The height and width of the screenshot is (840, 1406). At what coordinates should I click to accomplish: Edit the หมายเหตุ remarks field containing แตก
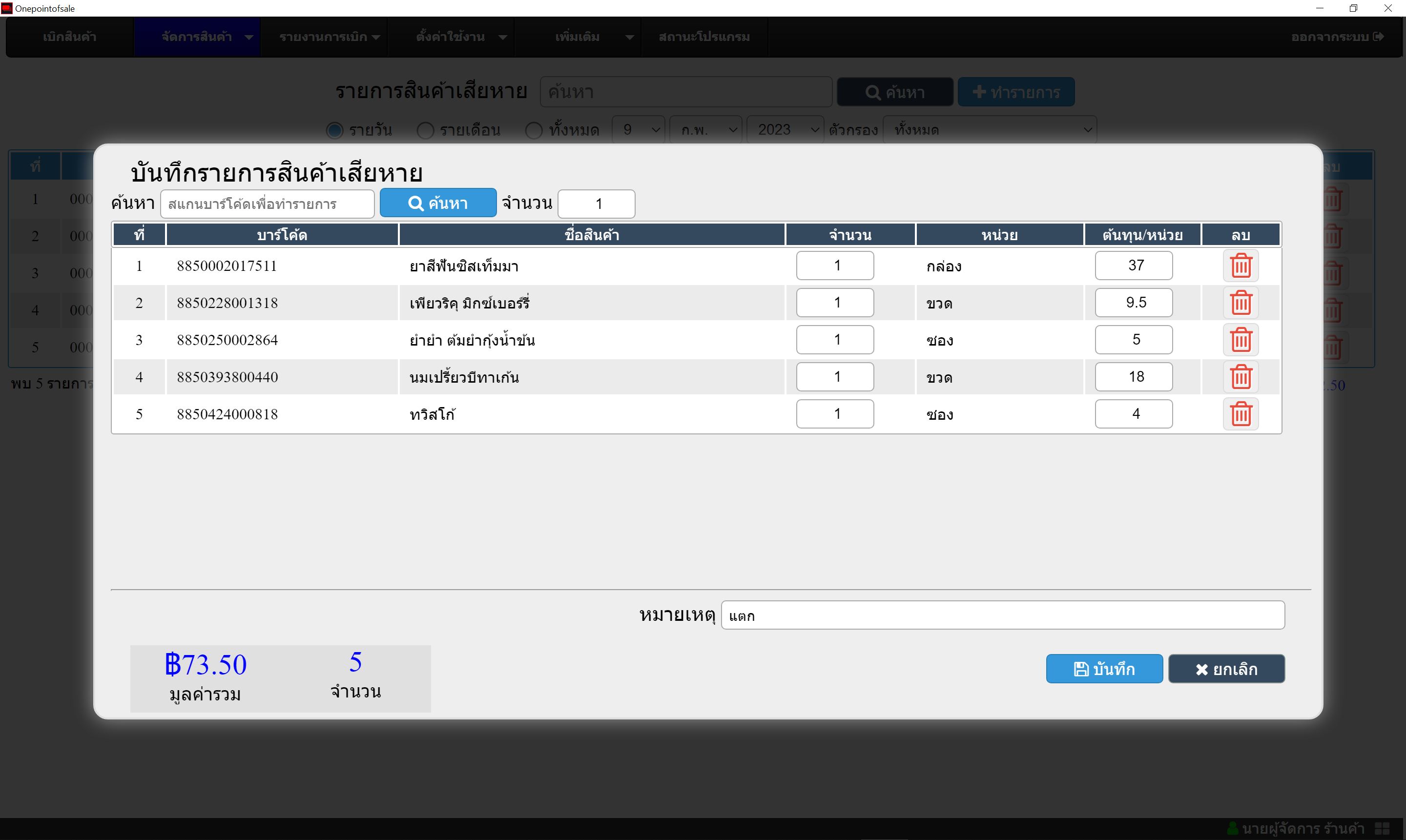coord(1002,615)
